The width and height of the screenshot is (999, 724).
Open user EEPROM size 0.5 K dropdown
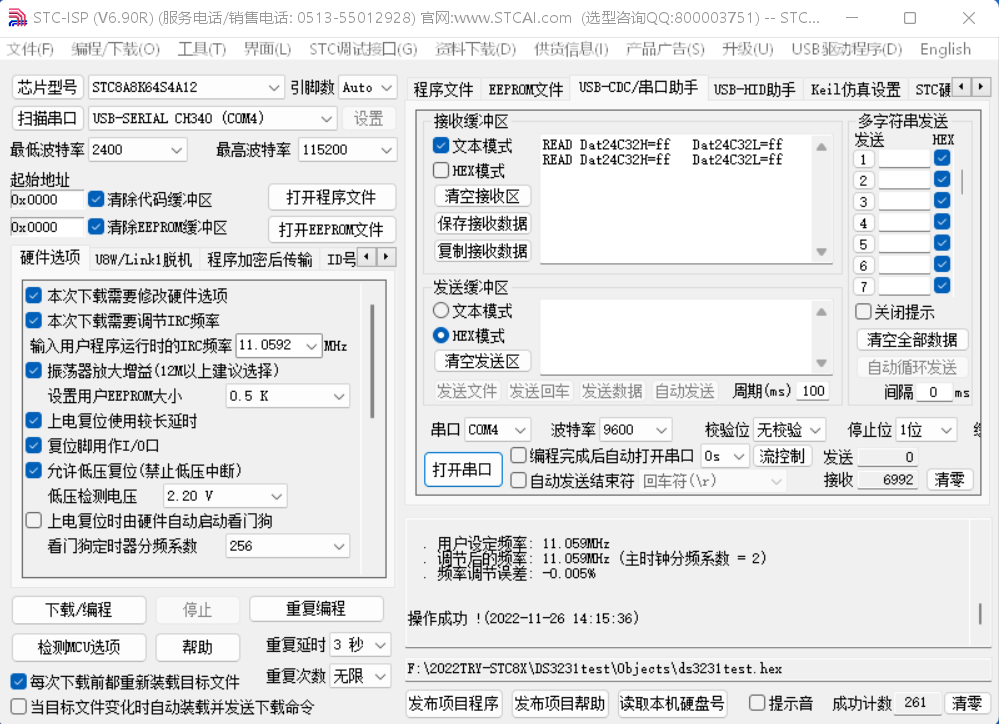click(288, 396)
